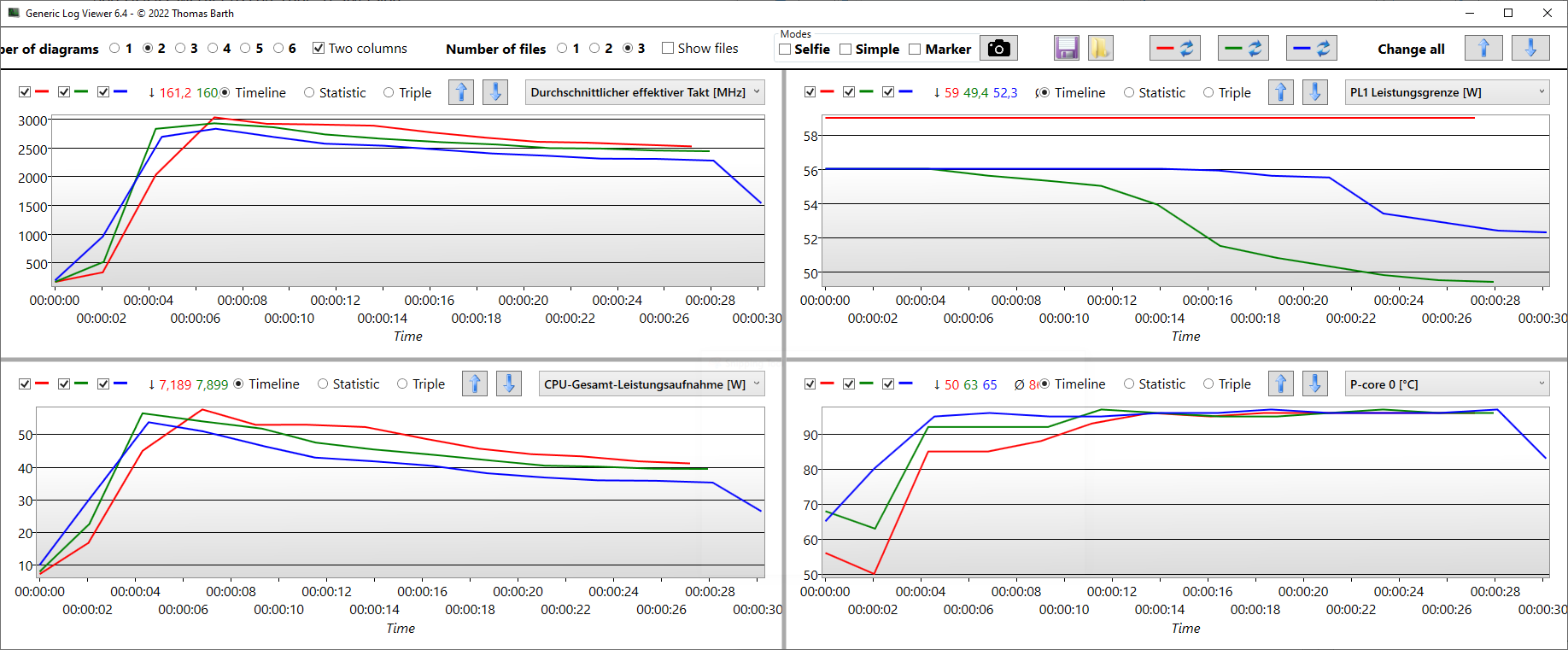Open the Durchschnittlicher effektiver Takt dropdown
Viewport: 1568px width, 650px height.
[x=644, y=92]
